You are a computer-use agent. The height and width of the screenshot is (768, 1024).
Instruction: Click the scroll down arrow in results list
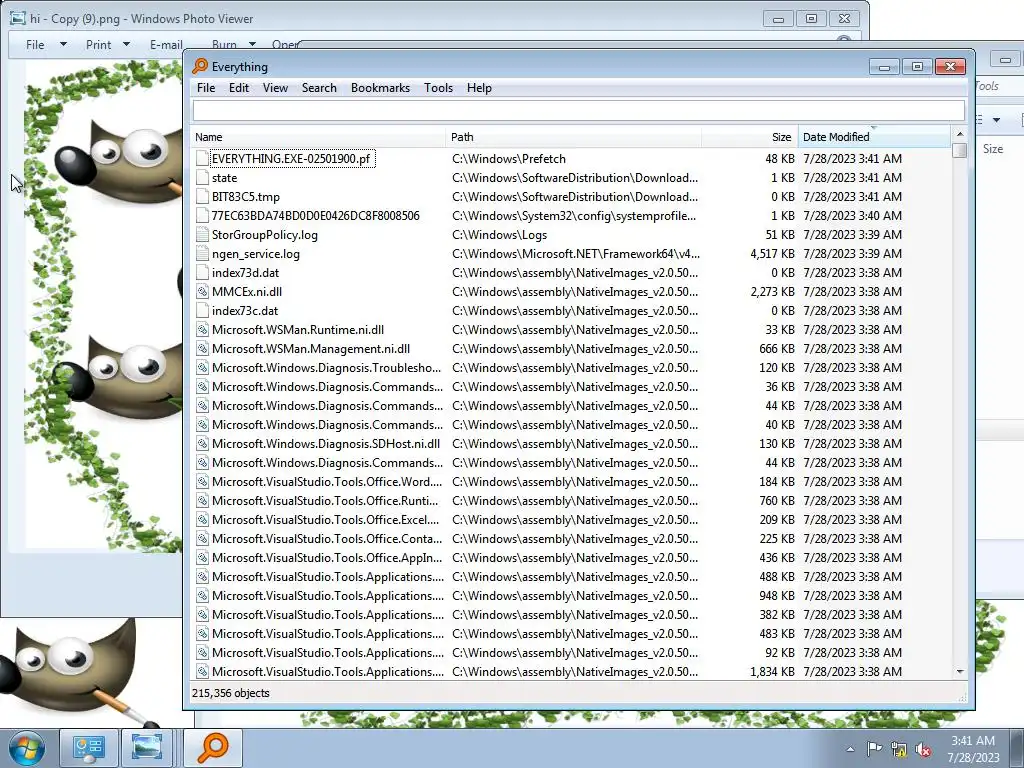tap(959, 671)
